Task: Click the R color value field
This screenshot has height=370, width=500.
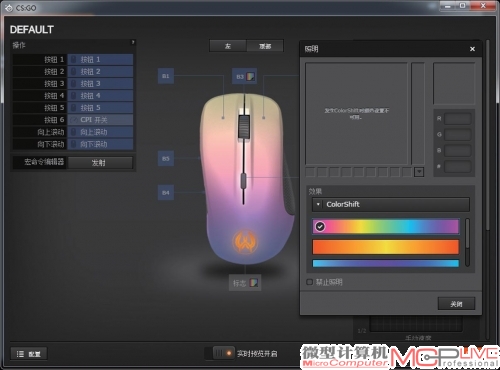Action: (457, 118)
